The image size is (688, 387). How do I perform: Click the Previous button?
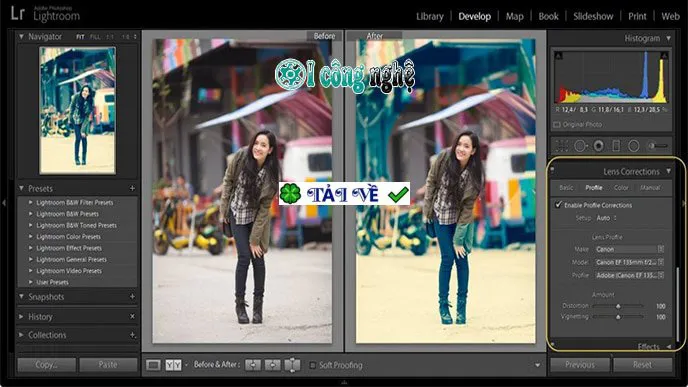point(580,365)
